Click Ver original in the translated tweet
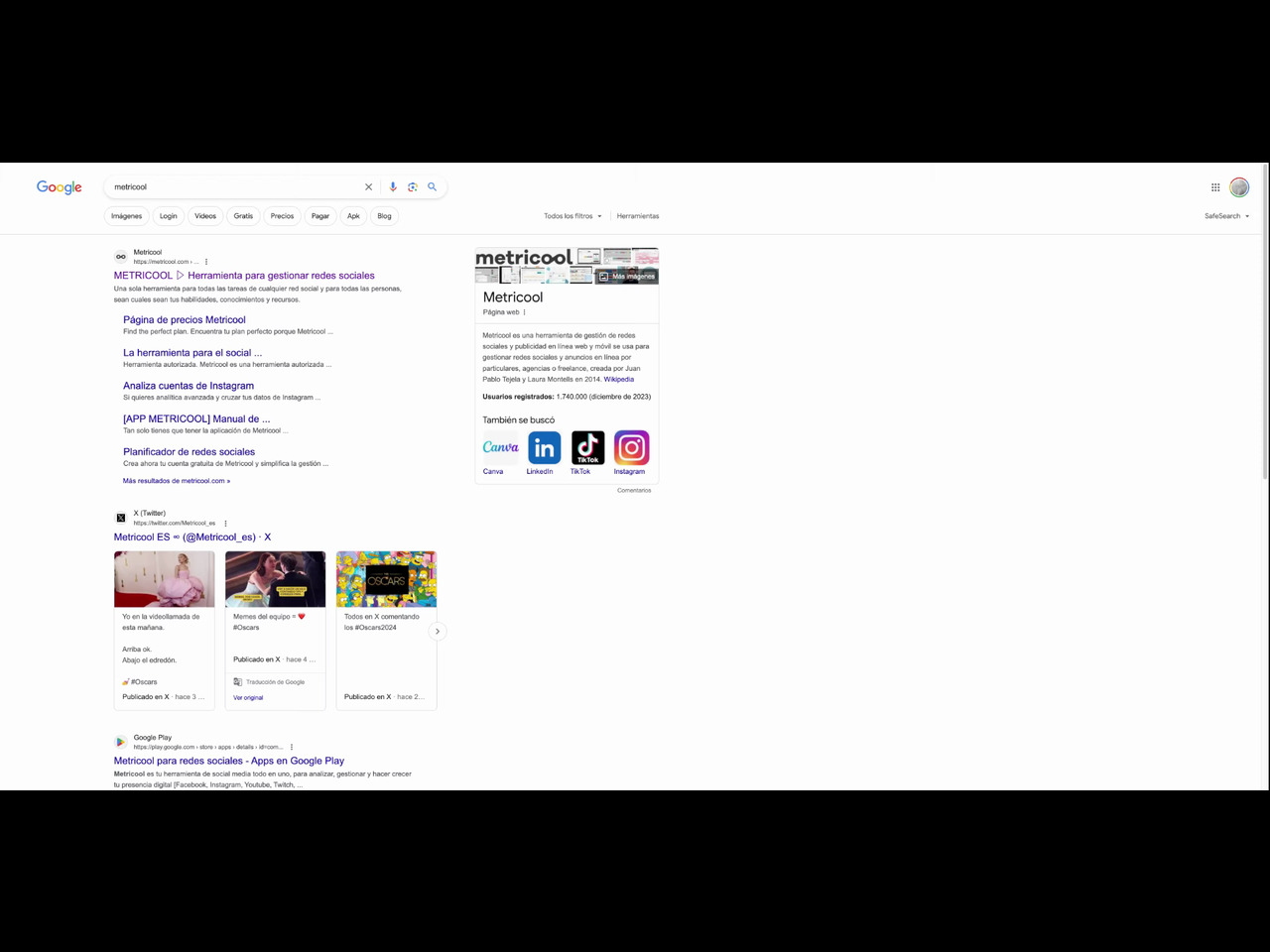This screenshot has height=952, width=1270. coord(248,698)
